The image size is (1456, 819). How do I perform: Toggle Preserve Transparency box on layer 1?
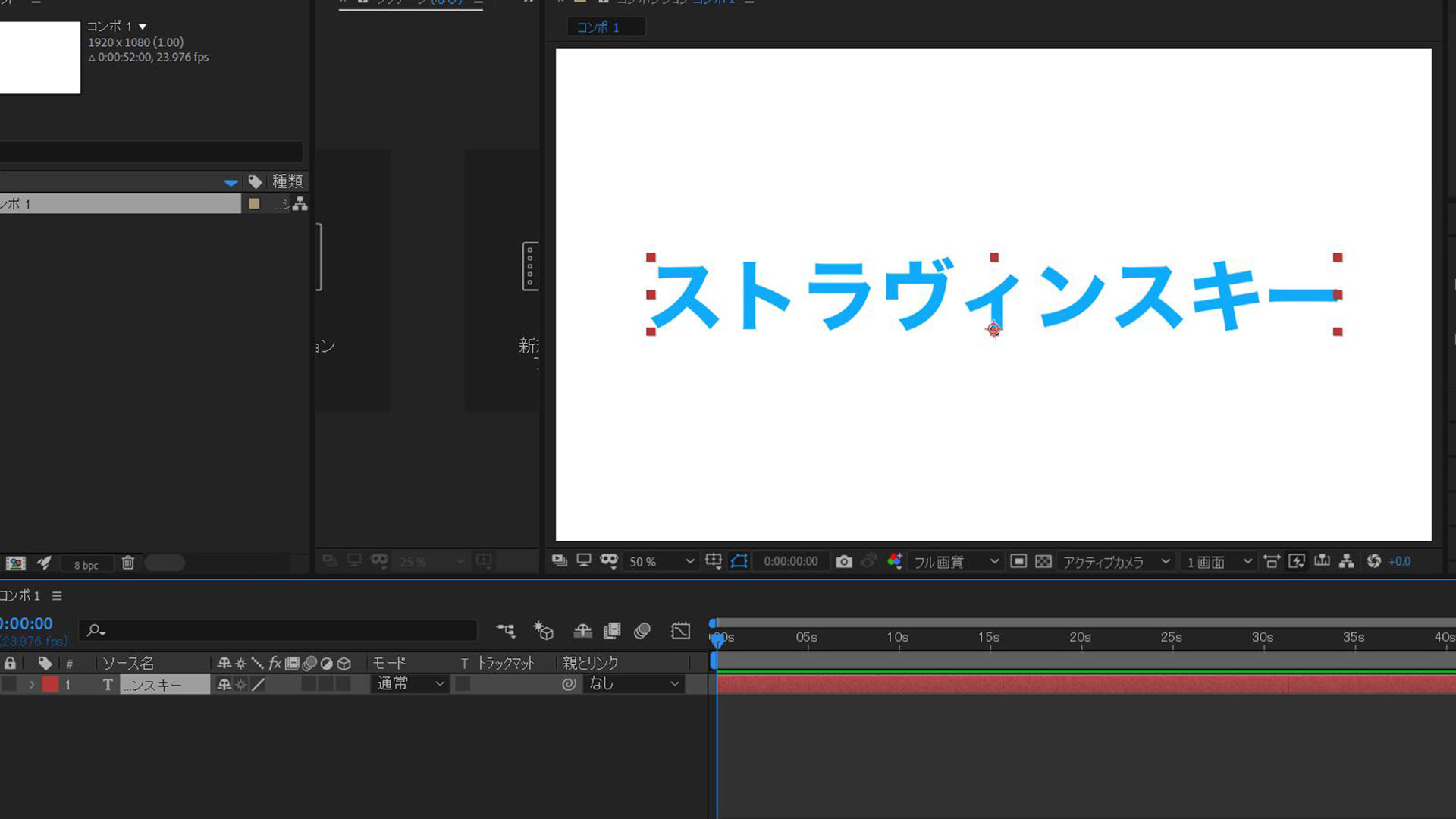click(x=463, y=683)
